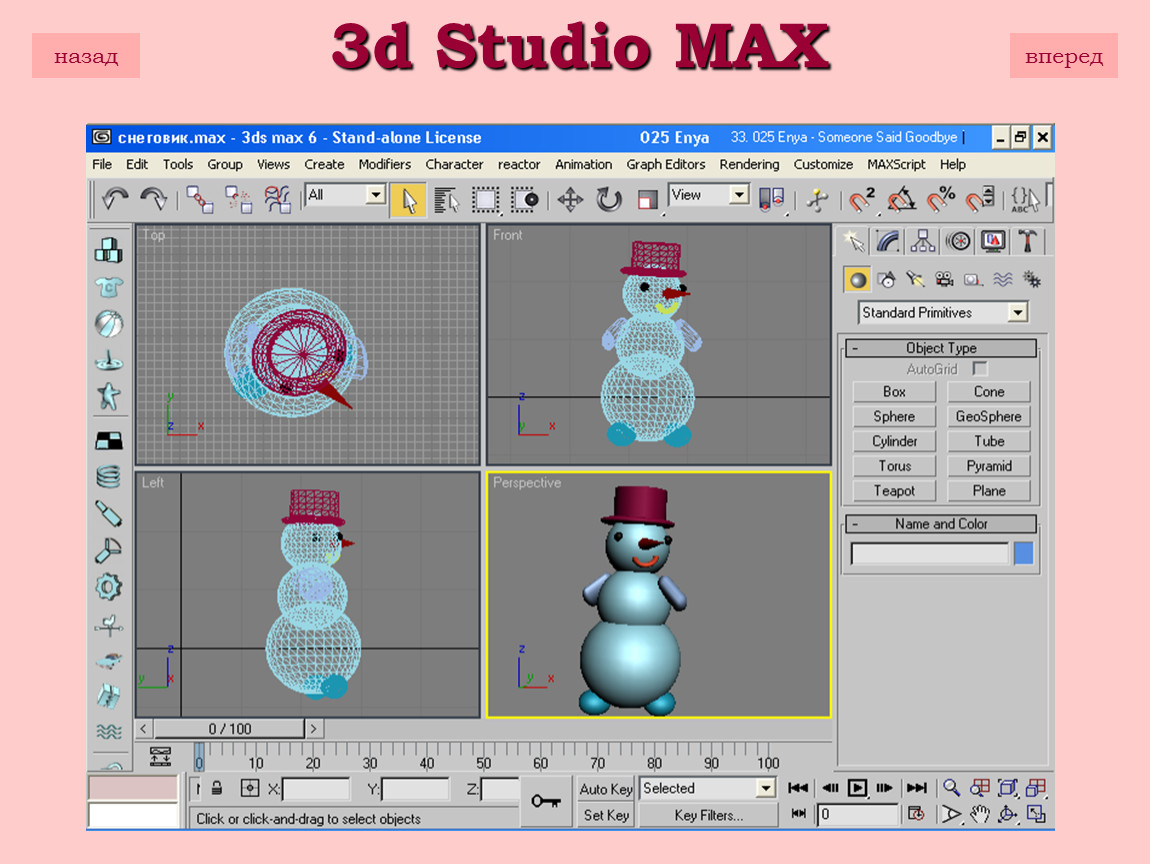Click the GeoSphere primitive button
This screenshot has height=864, width=1150.
[x=989, y=417]
